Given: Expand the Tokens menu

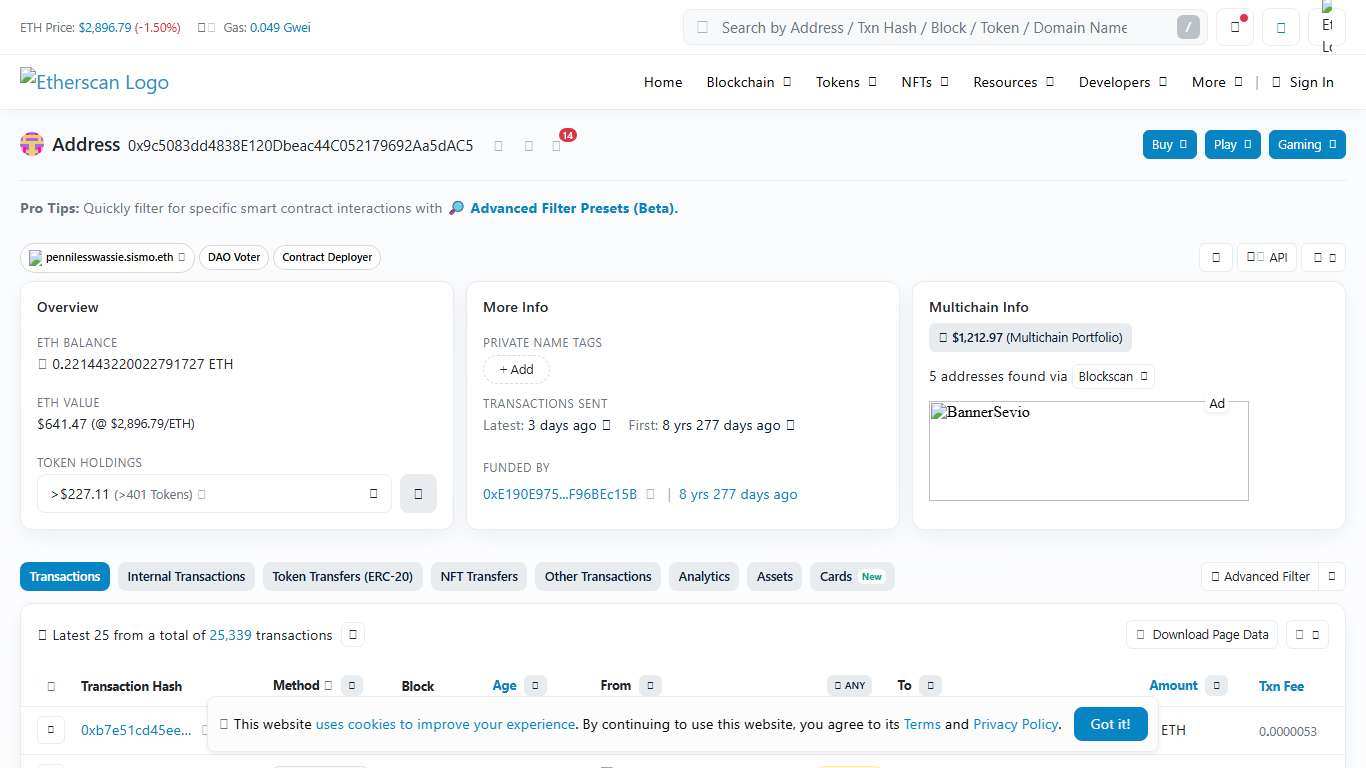Looking at the screenshot, I should coord(845,82).
